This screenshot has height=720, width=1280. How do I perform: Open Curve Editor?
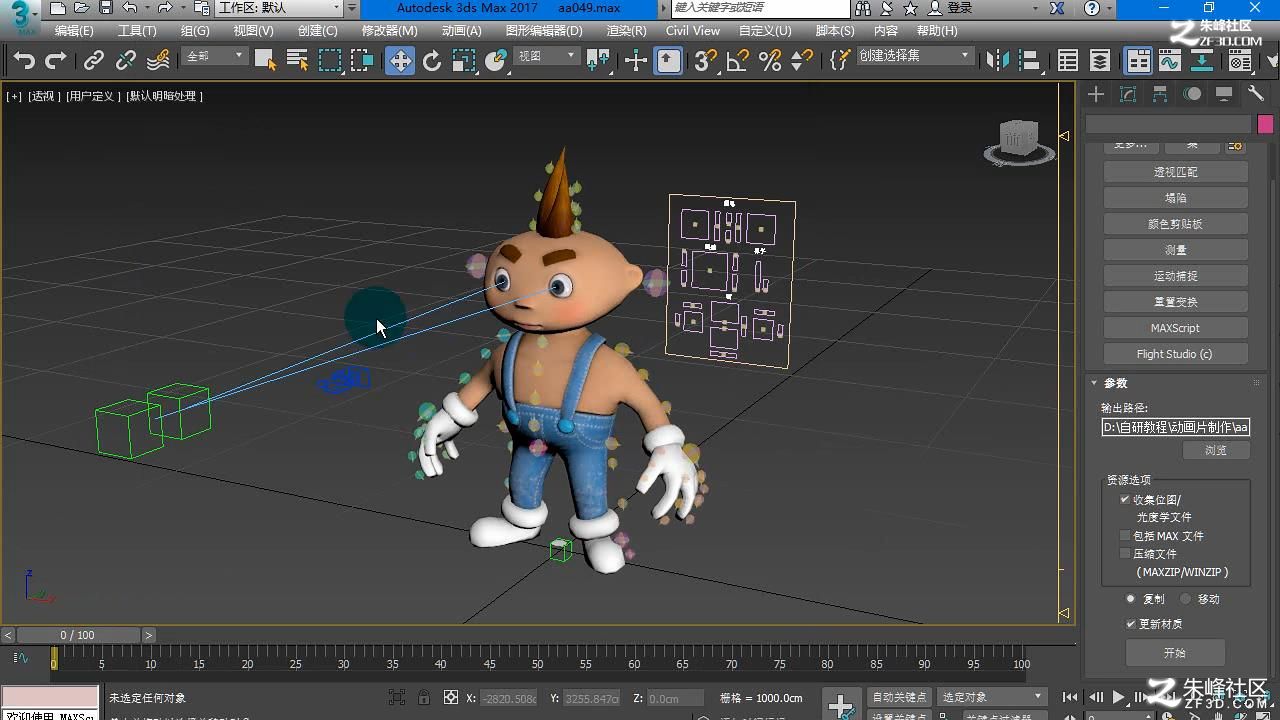tap(1170, 61)
